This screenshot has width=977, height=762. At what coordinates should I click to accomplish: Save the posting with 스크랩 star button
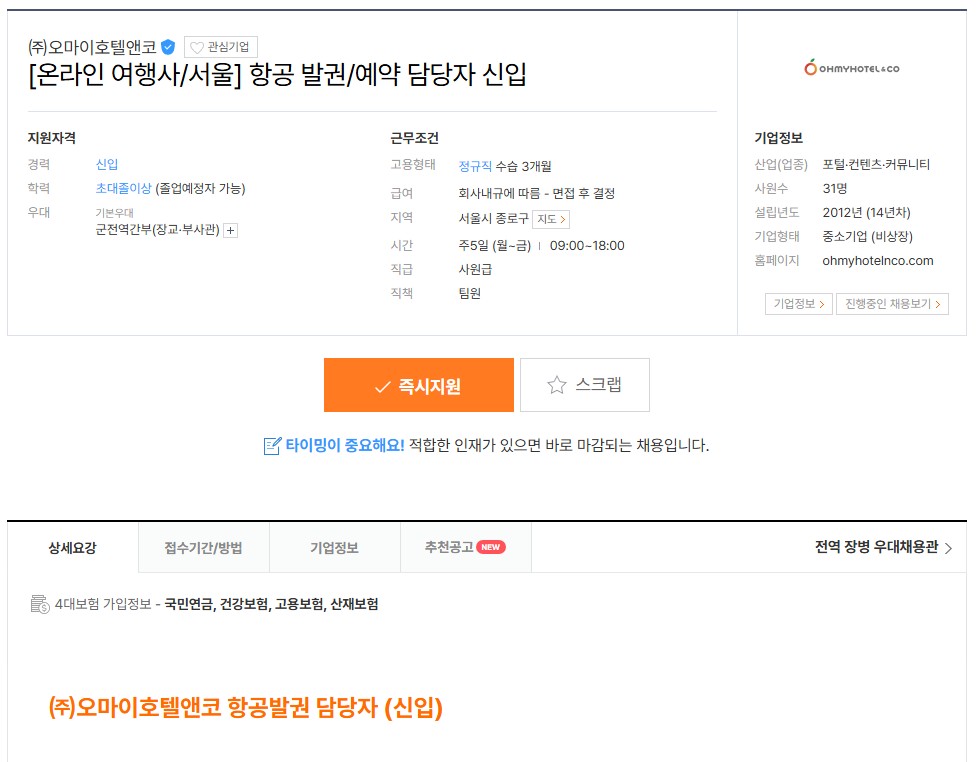584,385
